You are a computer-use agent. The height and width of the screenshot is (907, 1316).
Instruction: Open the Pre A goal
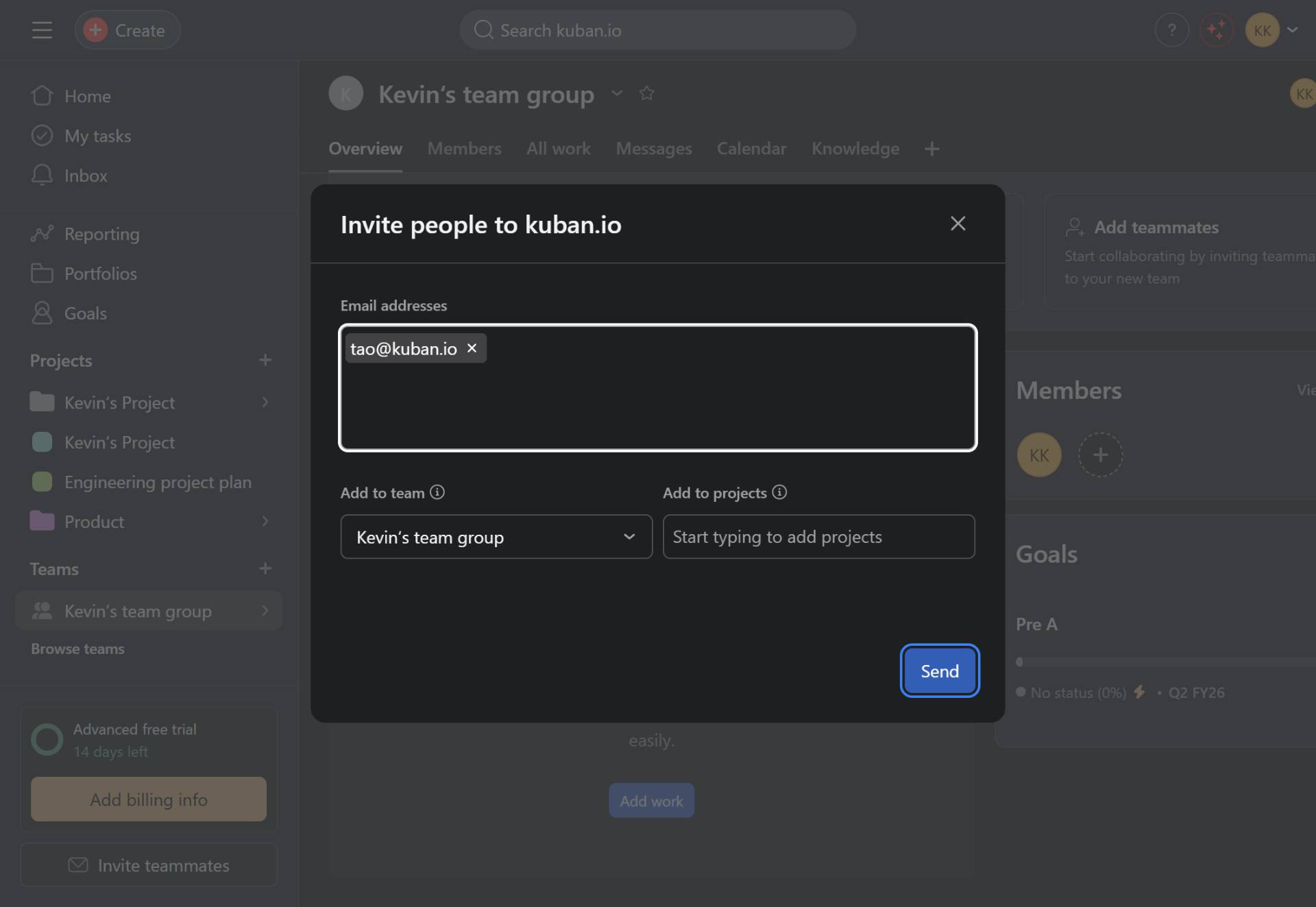click(1036, 625)
